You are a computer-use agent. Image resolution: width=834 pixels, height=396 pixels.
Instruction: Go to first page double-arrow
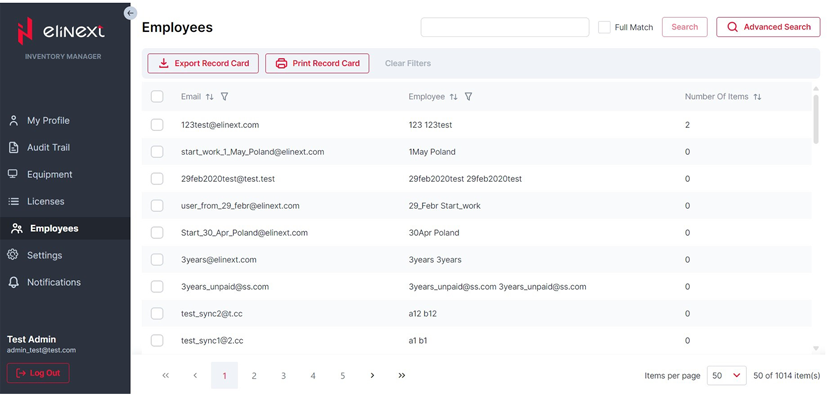coord(165,375)
